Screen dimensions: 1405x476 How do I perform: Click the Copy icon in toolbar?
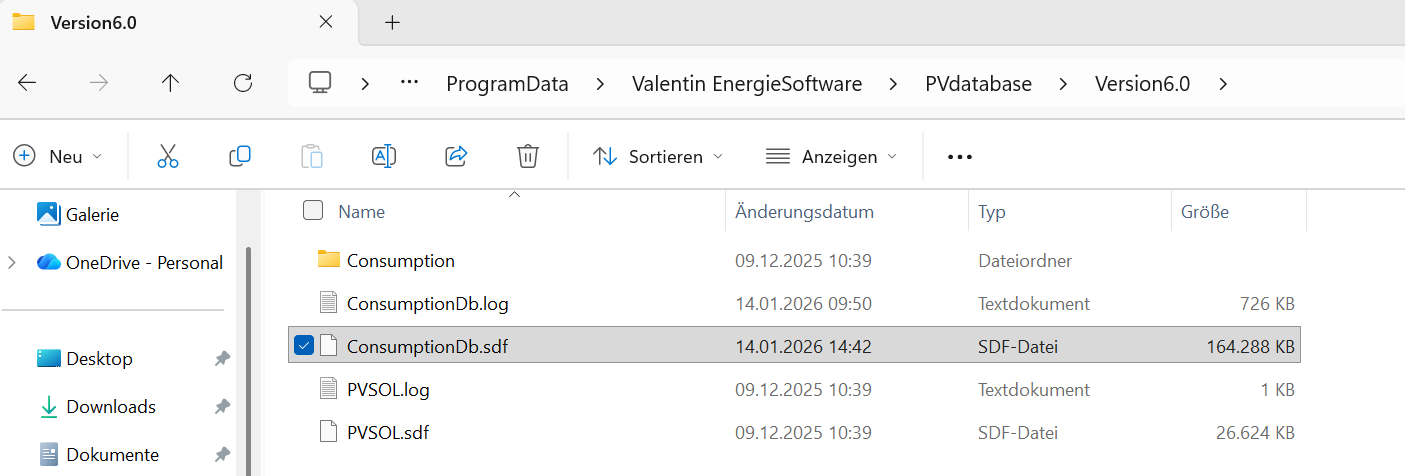click(x=240, y=156)
